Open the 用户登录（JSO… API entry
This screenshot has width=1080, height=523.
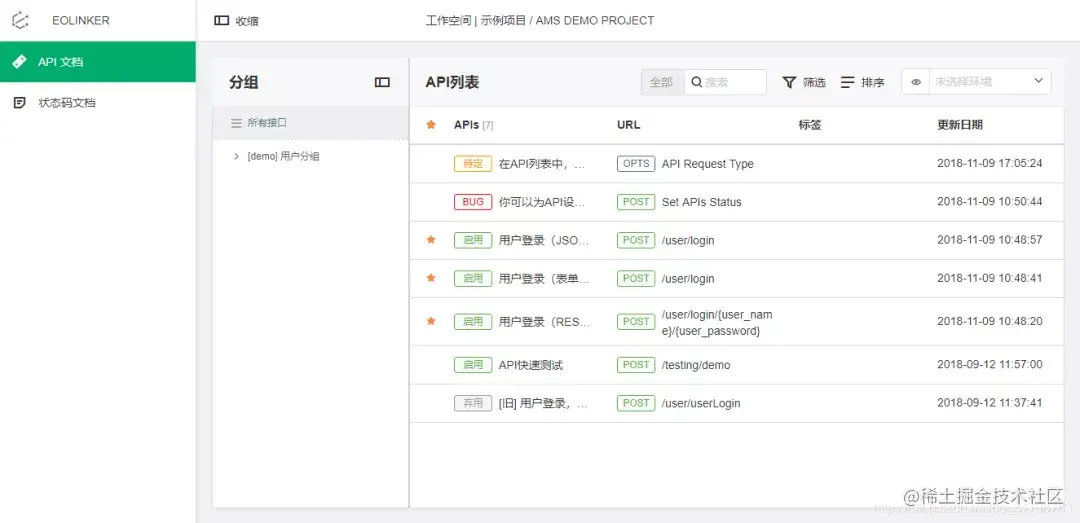tap(544, 240)
